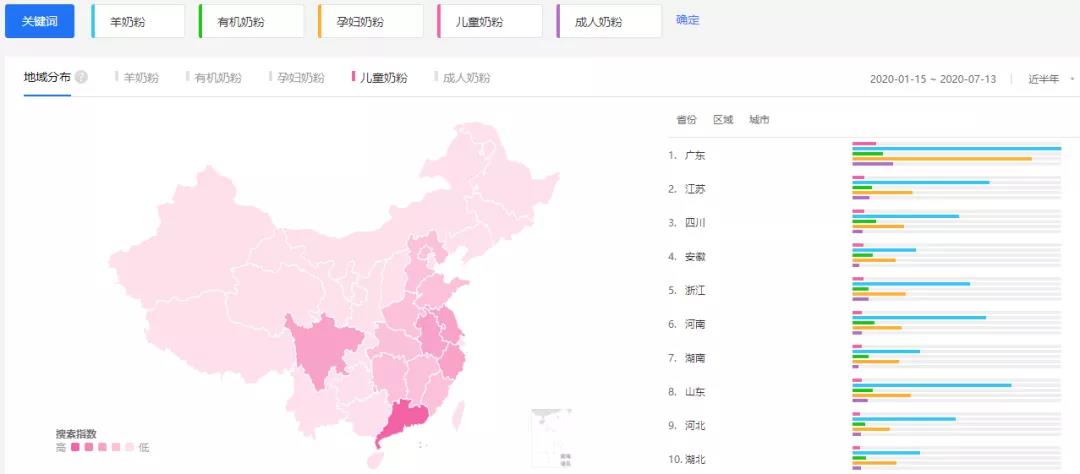Click 湖南 in the ranking list
The width and height of the screenshot is (1080, 474).
click(x=695, y=358)
